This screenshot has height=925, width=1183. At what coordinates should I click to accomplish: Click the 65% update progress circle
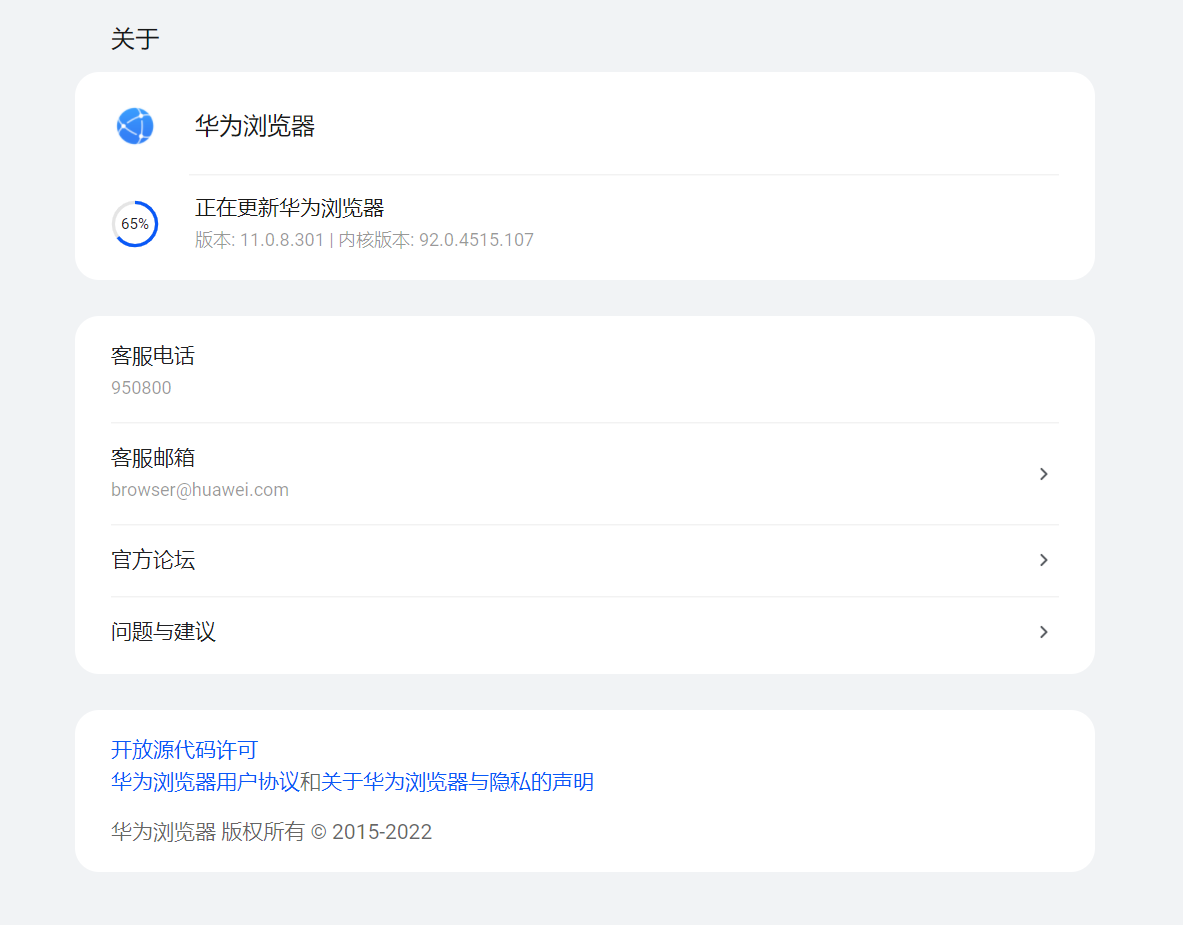(x=134, y=224)
